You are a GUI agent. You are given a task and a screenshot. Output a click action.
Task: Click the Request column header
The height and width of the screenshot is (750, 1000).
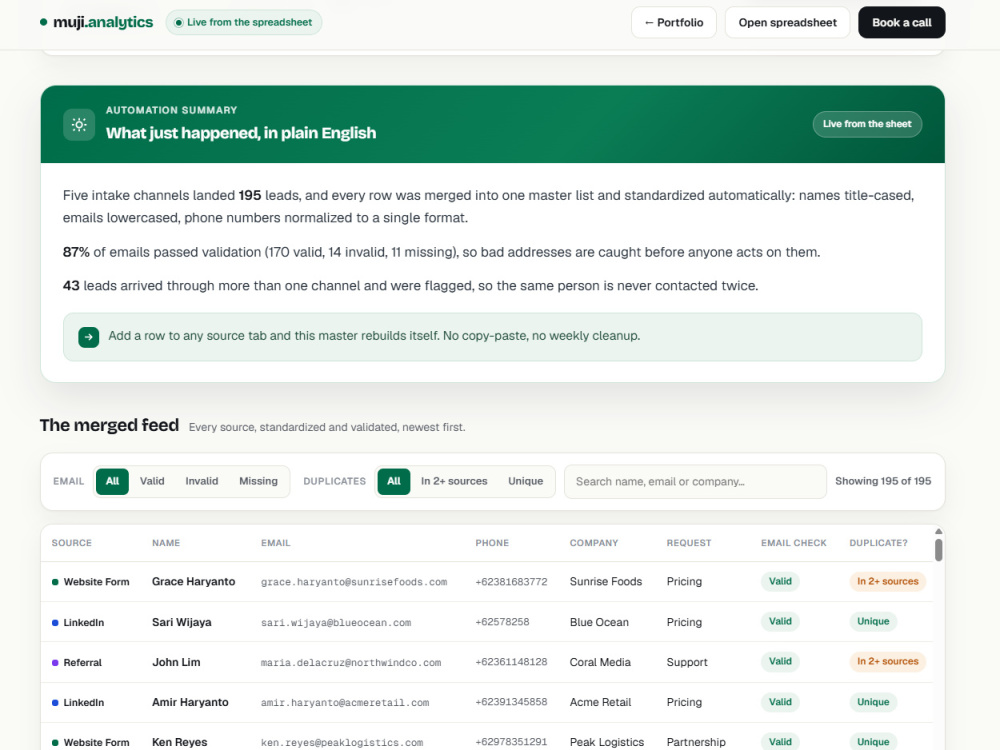pyautogui.click(x=689, y=543)
